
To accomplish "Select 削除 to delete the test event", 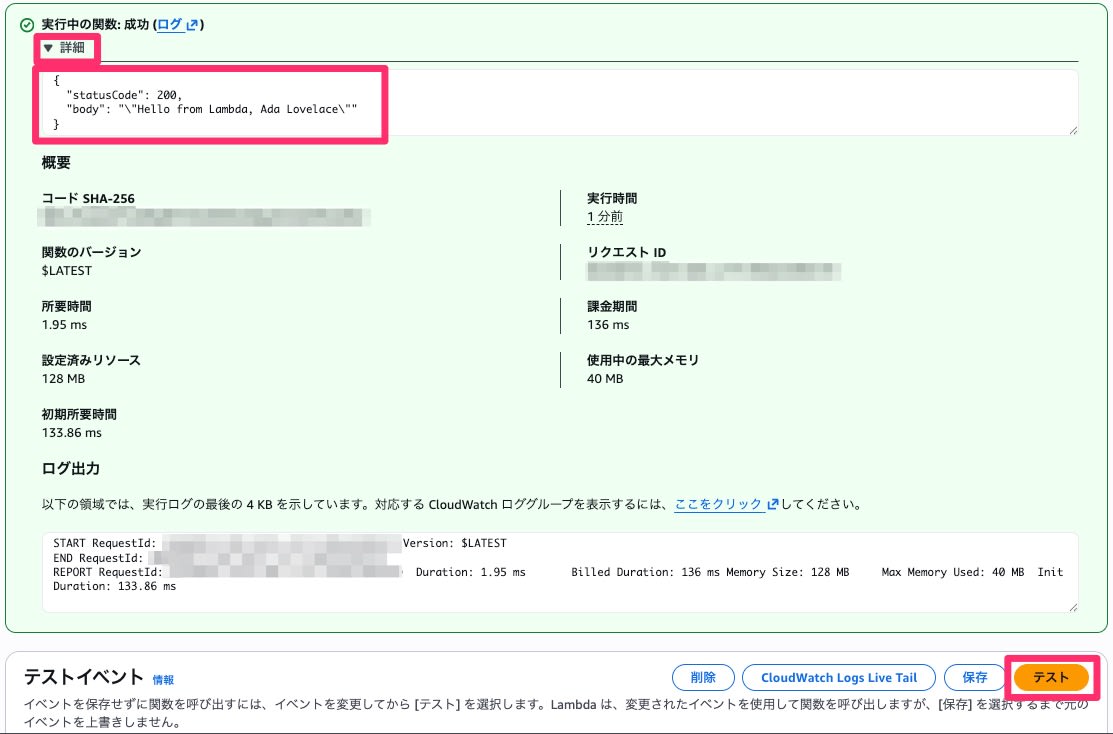I will click(703, 677).
